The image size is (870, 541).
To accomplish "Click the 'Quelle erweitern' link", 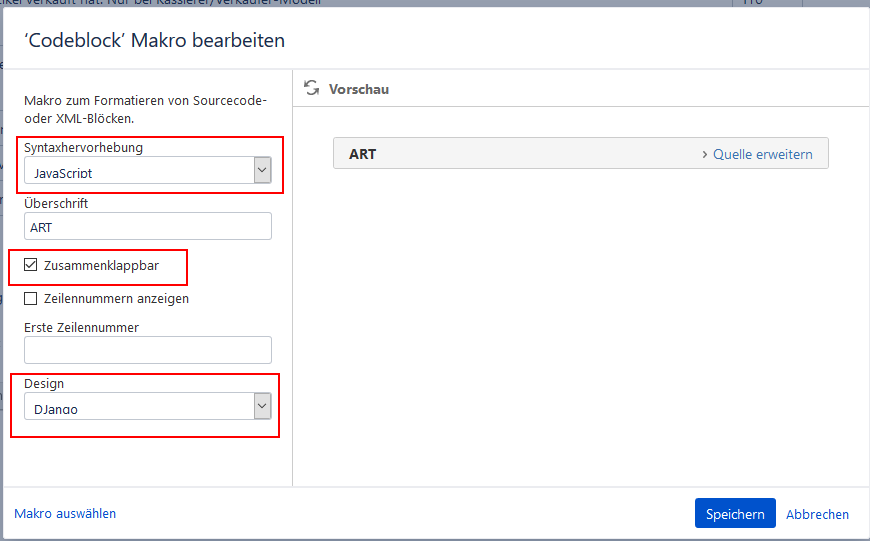I will point(762,154).
